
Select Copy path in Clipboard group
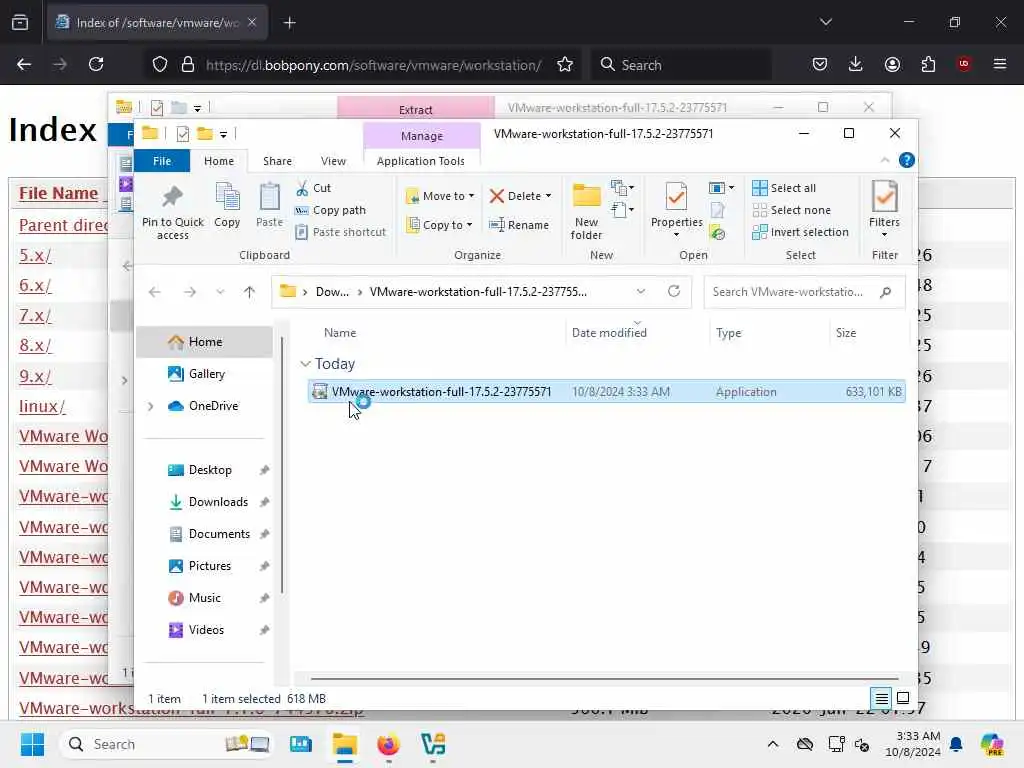click(330, 210)
